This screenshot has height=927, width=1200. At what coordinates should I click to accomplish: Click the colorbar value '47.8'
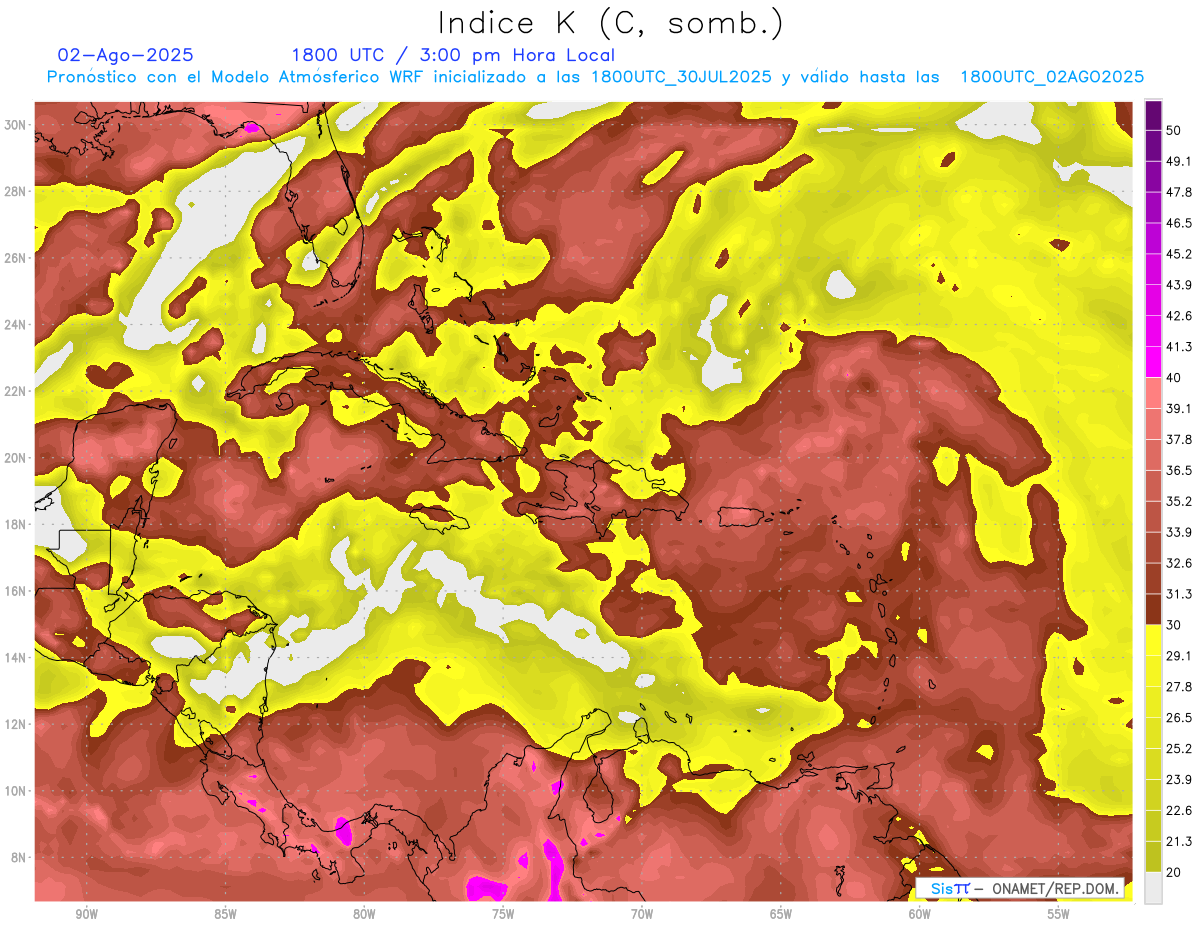[x=1178, y=192]
